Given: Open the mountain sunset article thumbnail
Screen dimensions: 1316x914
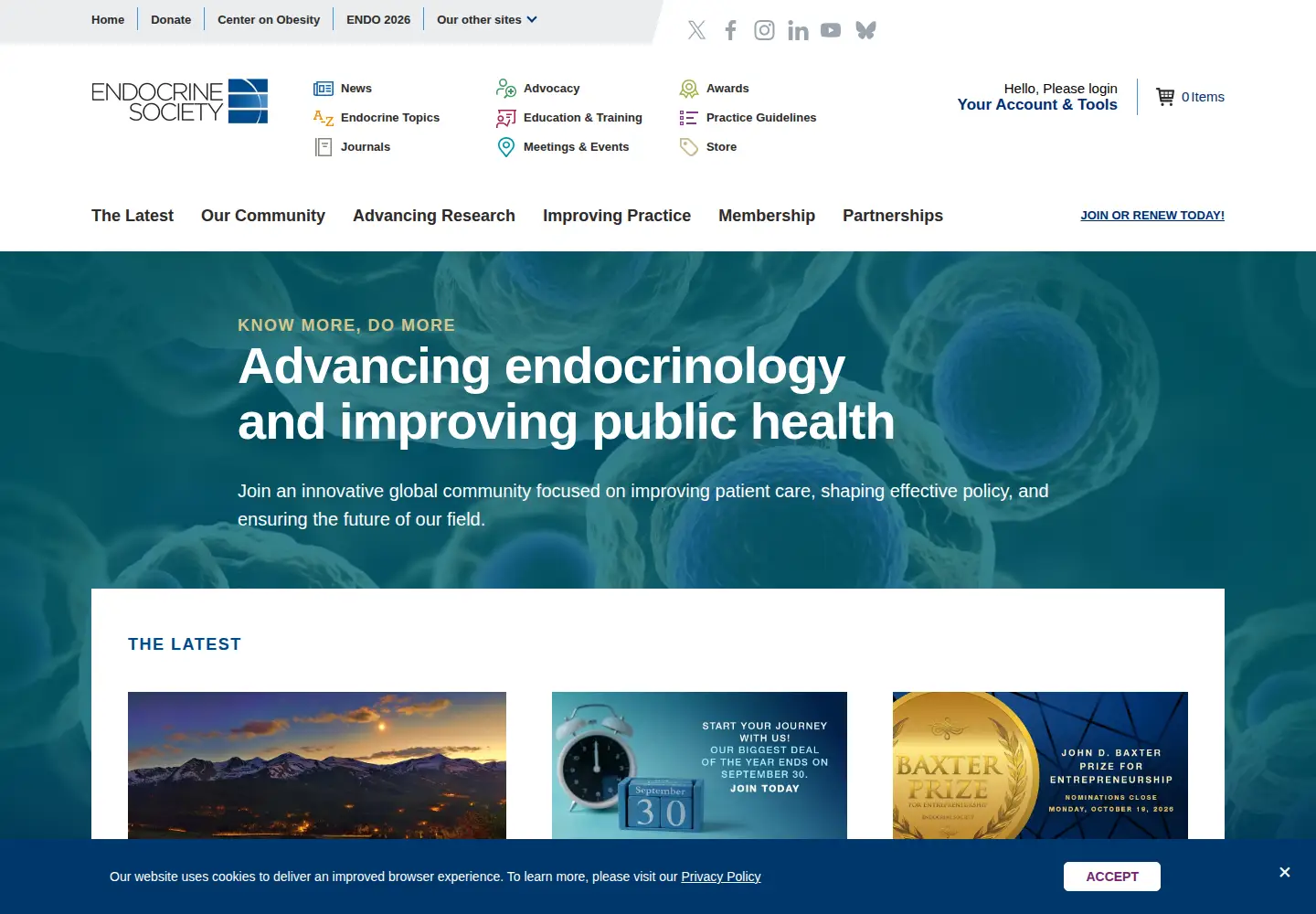Looking at the screenshot, I should point(317,766).
